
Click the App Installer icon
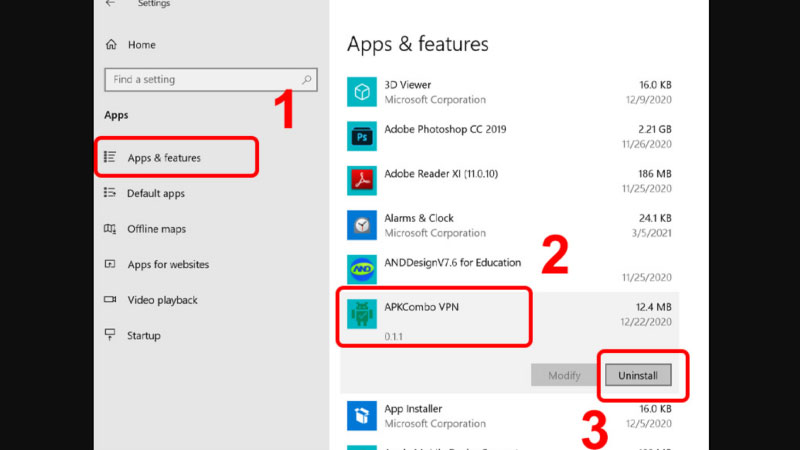pos(360,415)
